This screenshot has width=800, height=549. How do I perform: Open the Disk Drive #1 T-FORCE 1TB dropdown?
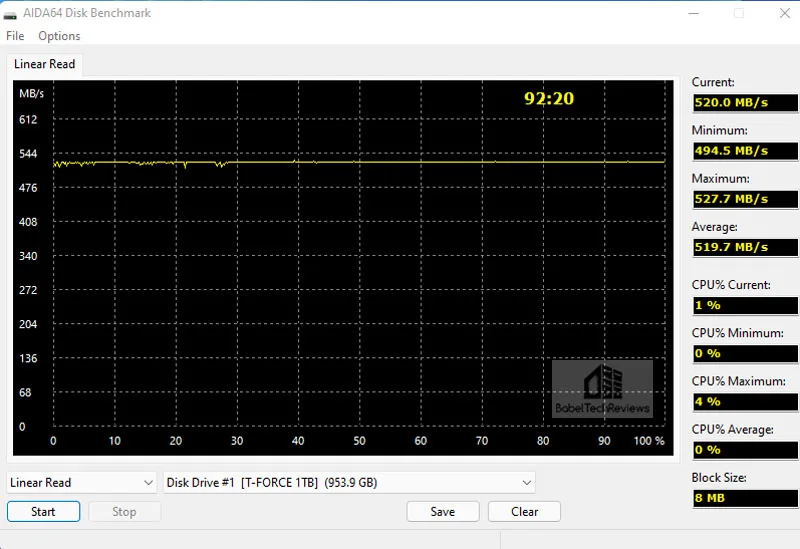coord(349,483)
